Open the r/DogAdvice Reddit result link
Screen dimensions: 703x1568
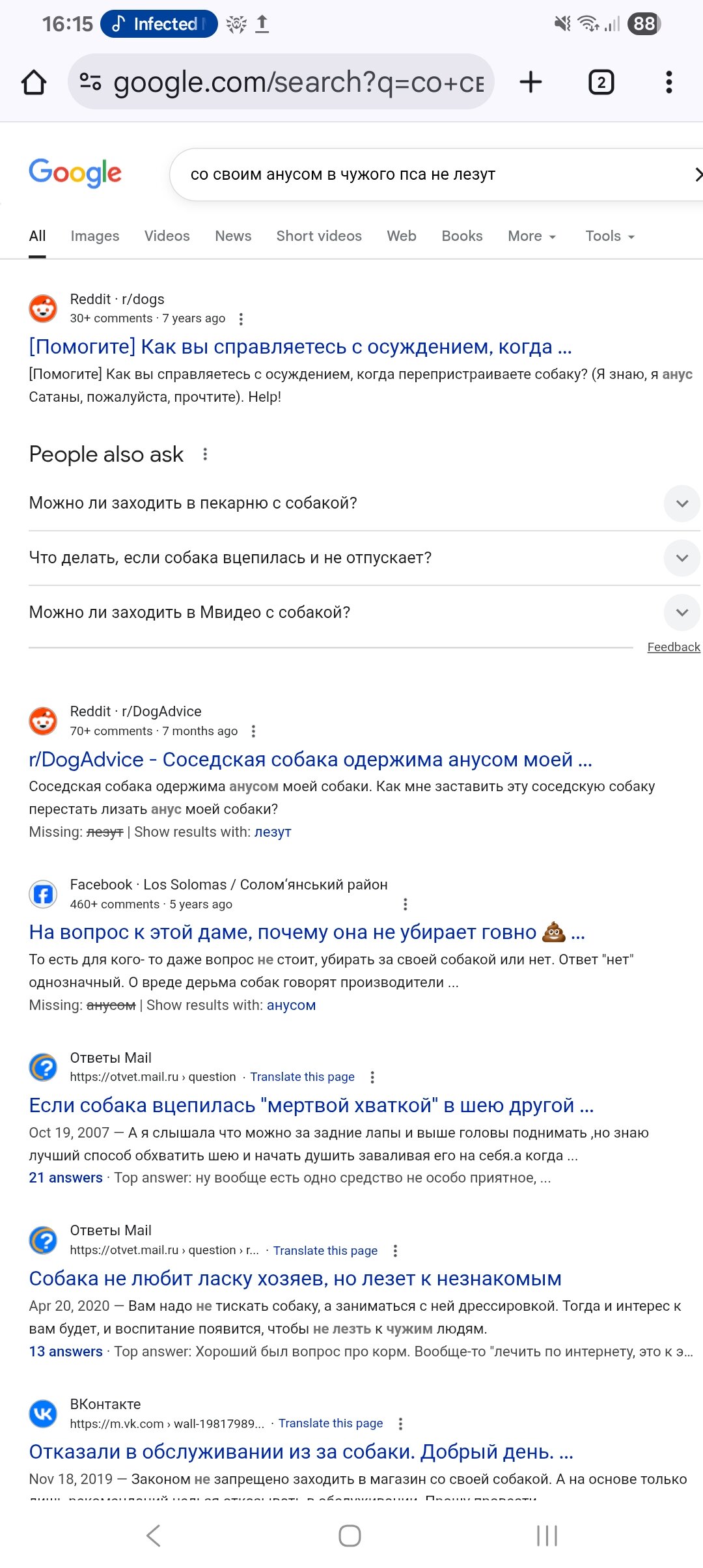[310, 759]
